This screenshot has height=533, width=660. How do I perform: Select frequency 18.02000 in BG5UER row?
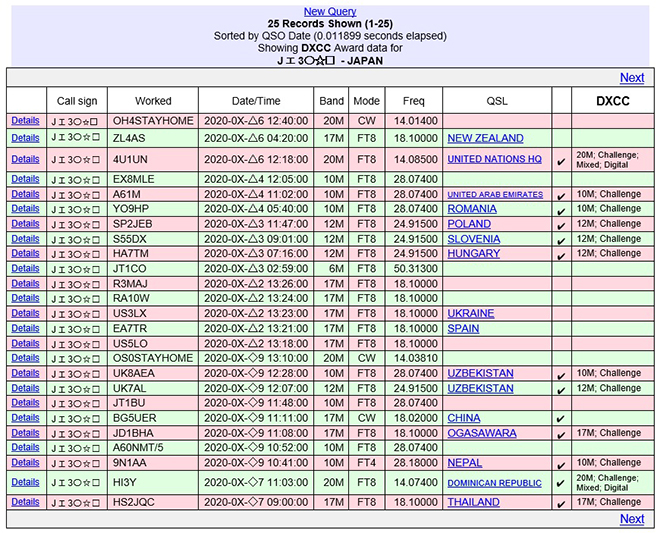[415, 418]
